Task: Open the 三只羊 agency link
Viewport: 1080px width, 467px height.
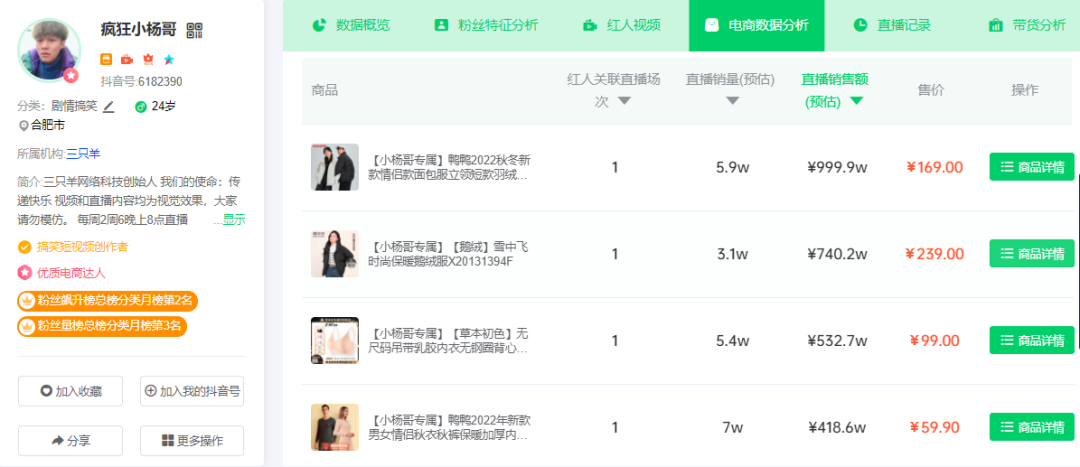Action: 83,153
